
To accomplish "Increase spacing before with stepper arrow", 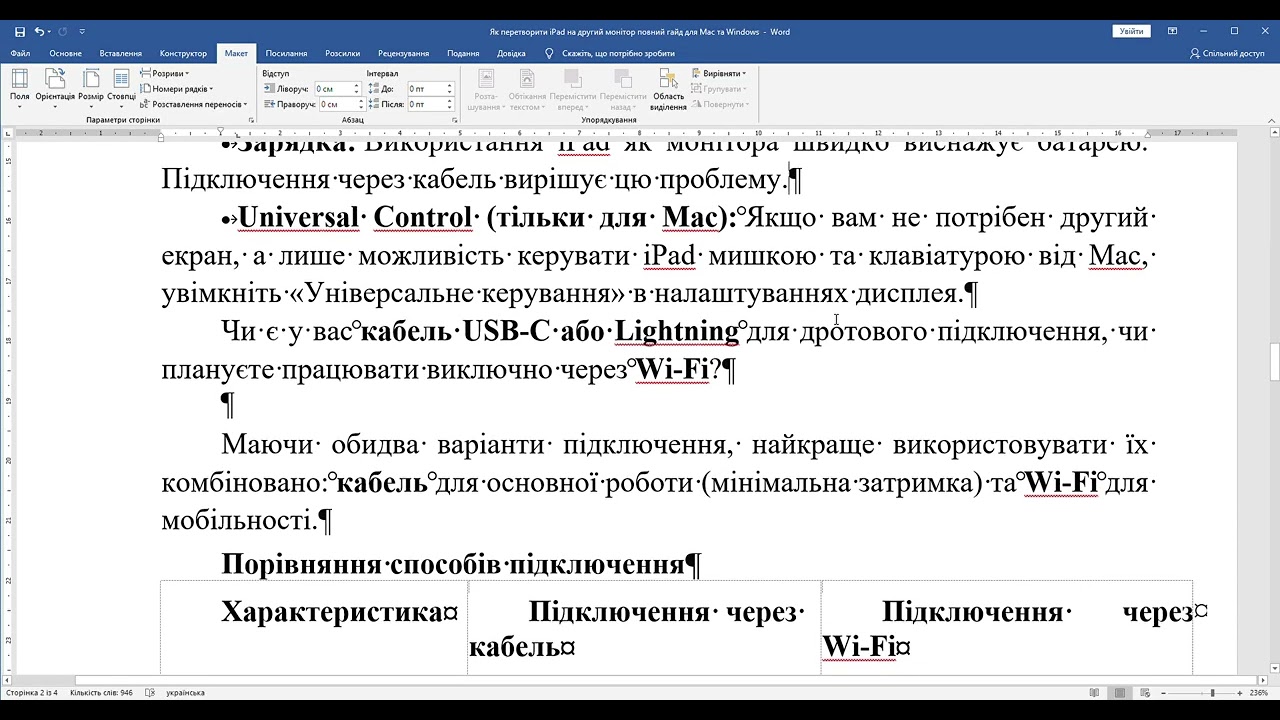I will click(450, 86).
